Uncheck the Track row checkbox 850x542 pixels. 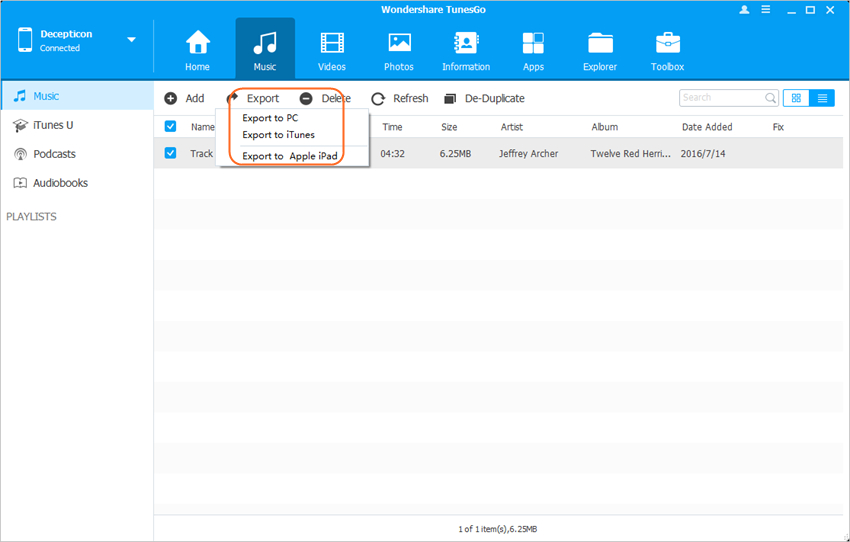tap(170, 153)
